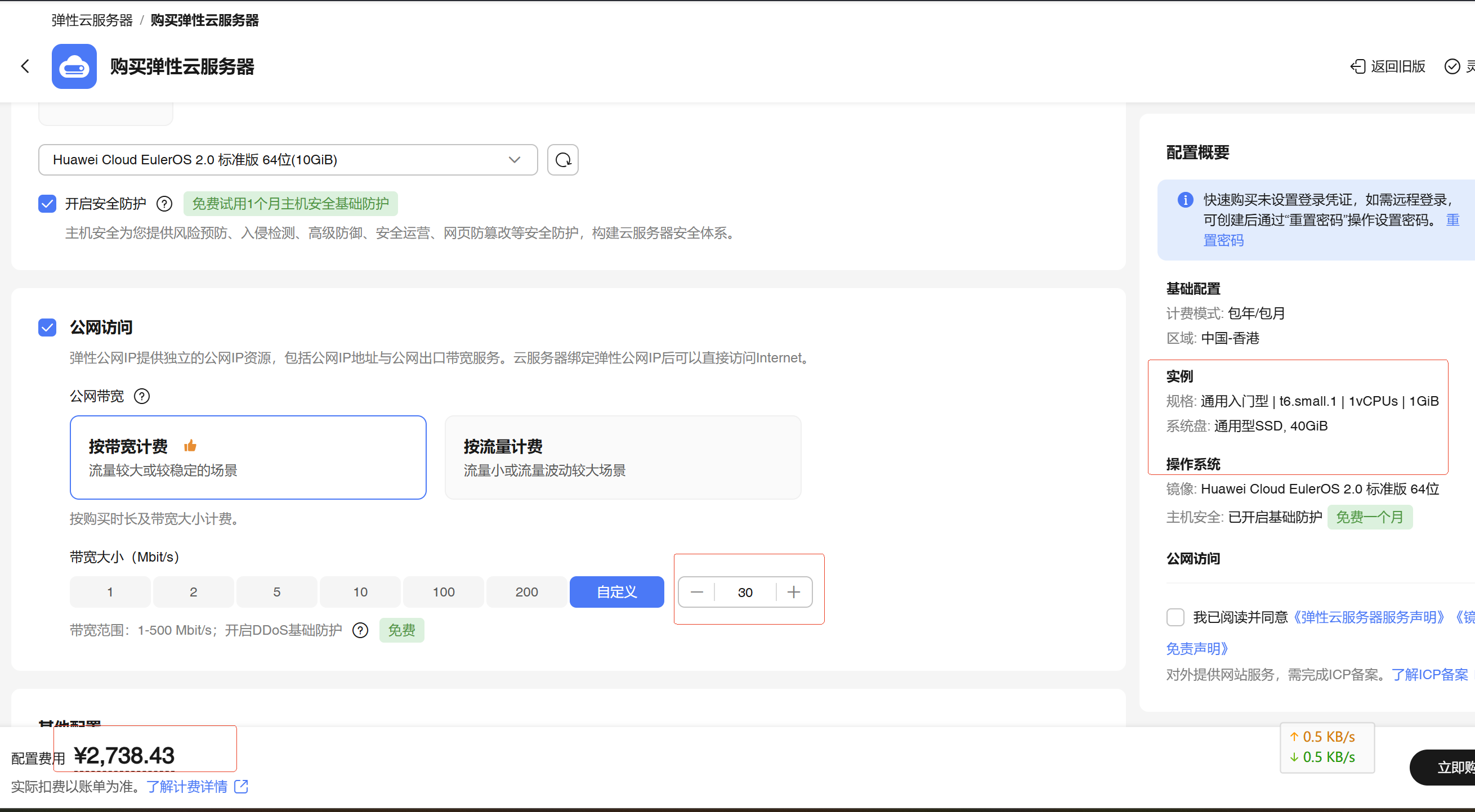Open 弹性云服务器服务声明 link
1475x812 pixels.
[x=1369, y=617]
